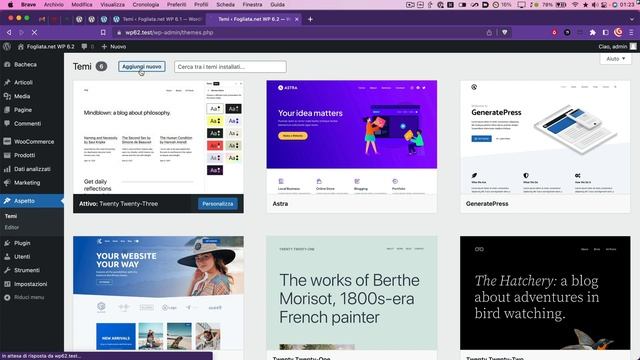This screenshot has height=360, width=640.
Task: Open the GeneratePress theme thumbnail
Action: tap(545, 137)
